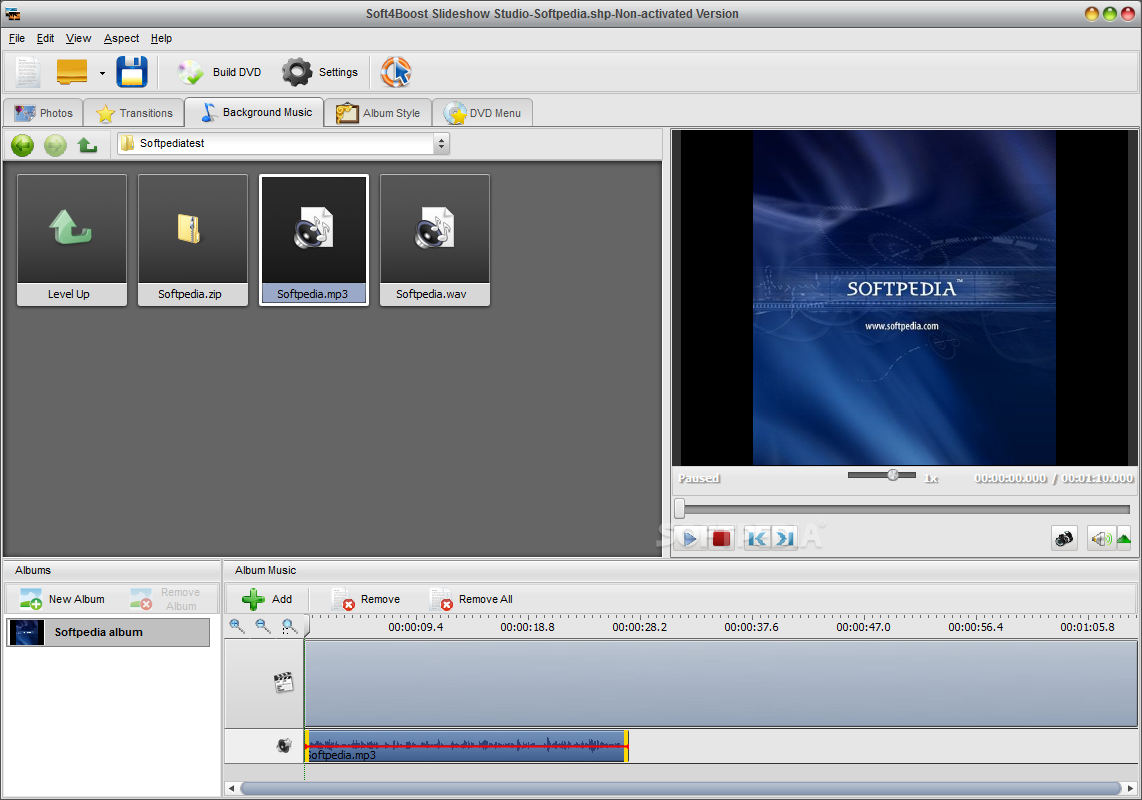Viewport: 1142px width, 800px height.
Task: Zoom in on the timeline
Action: tap(237, 626)
